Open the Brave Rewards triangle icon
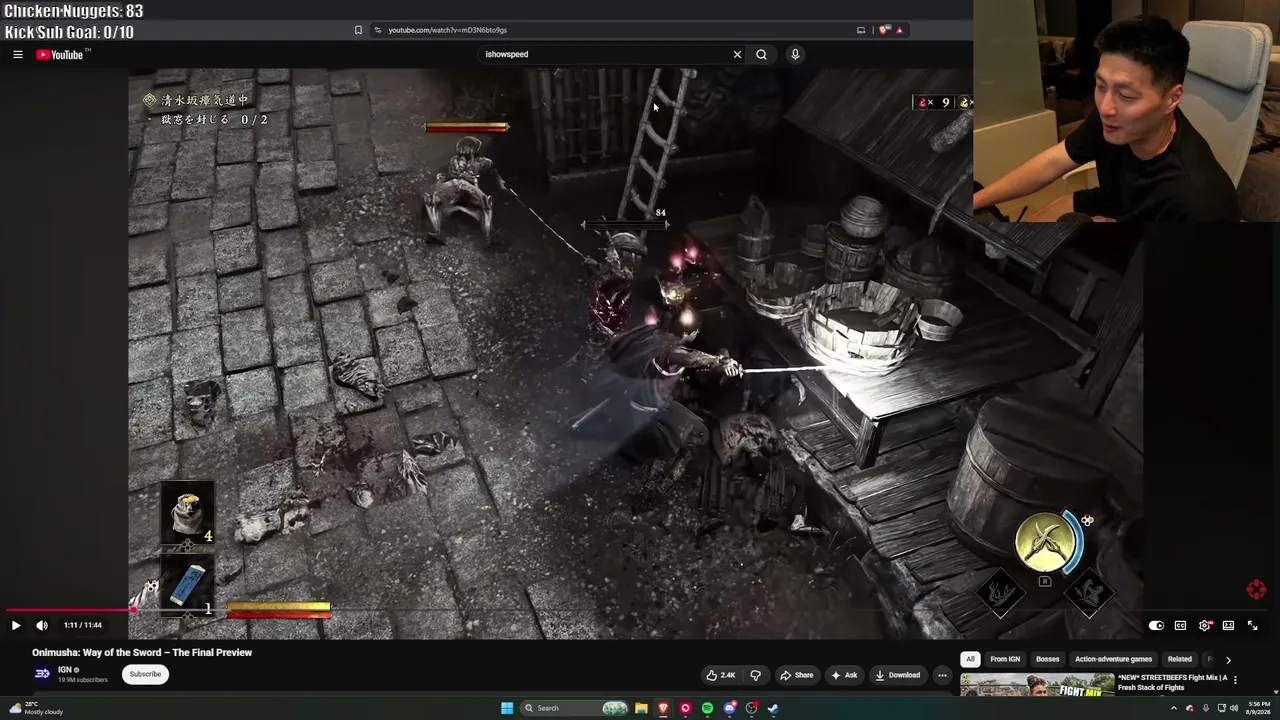1280x720 pixels. pyautogui.click(x=899, y=30)
